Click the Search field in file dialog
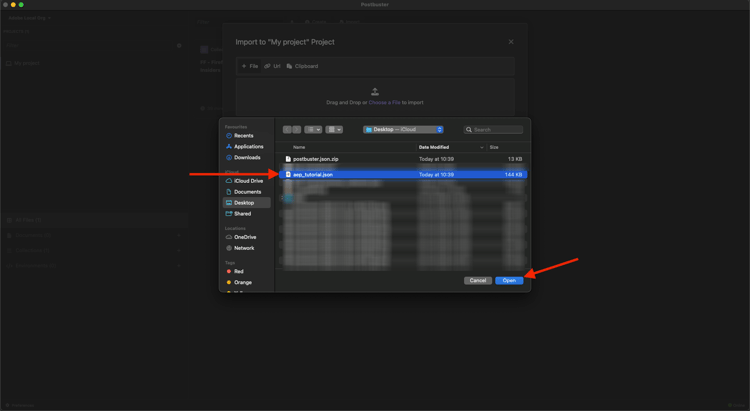The width and height of the screenshot is (750, 411). tap(493, 130)
